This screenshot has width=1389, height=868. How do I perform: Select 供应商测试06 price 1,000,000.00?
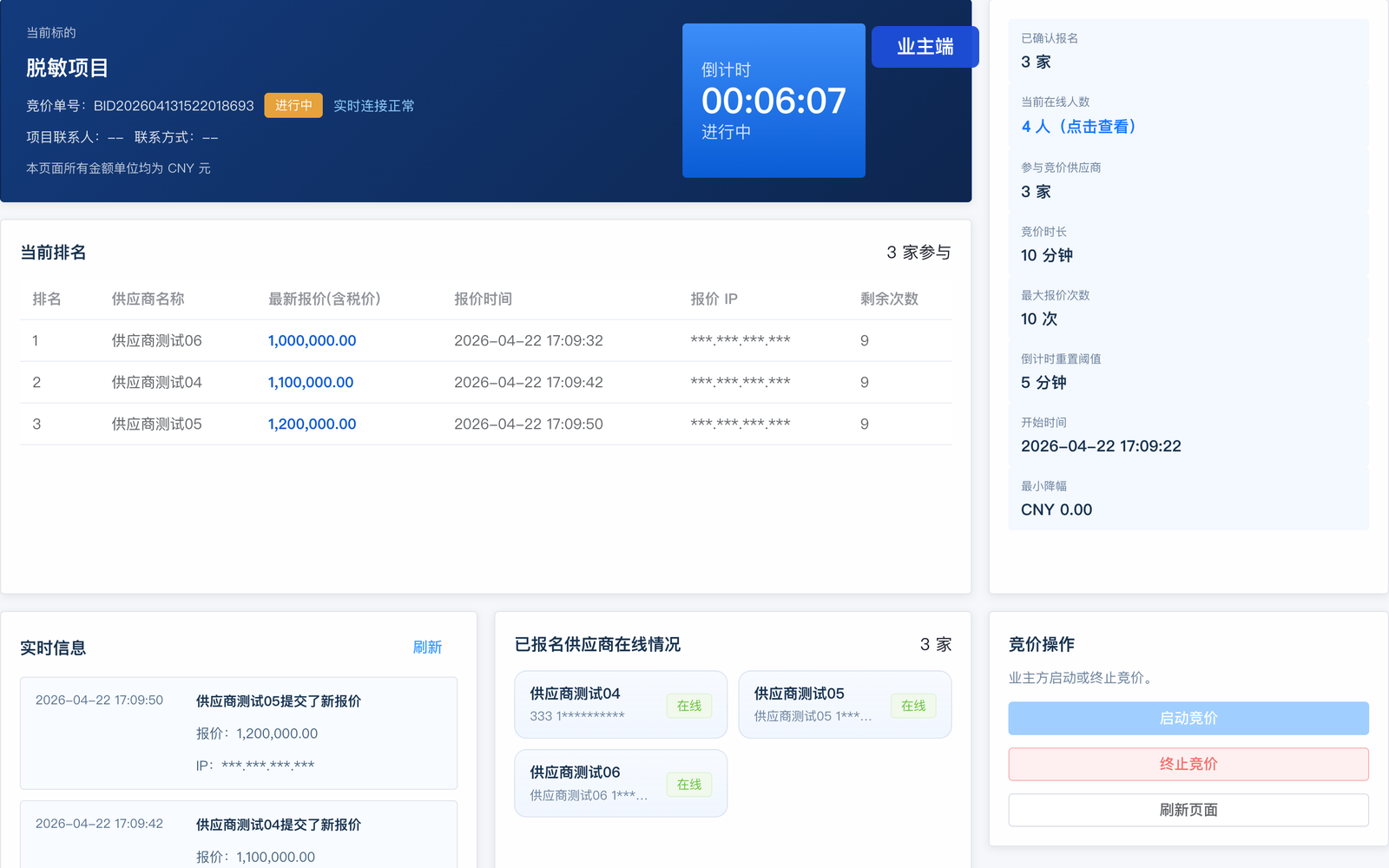[312, 341]
